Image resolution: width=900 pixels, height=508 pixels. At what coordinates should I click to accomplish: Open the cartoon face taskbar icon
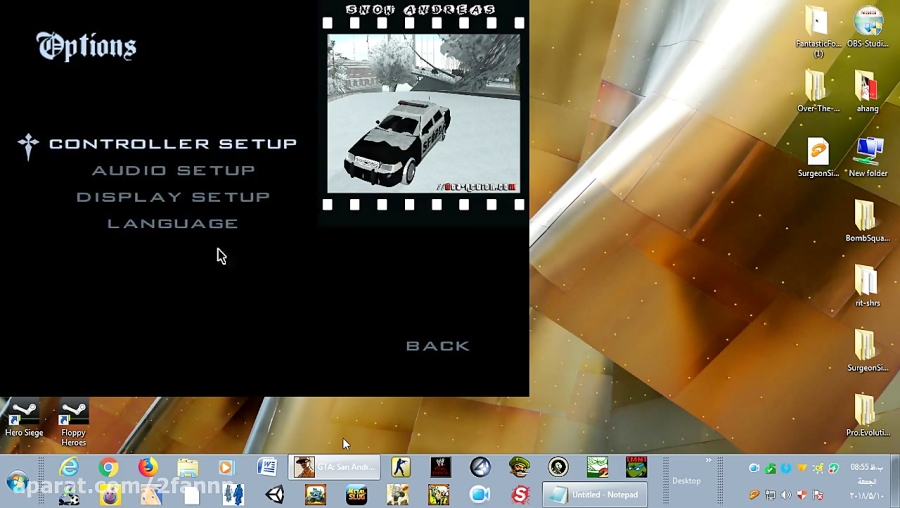151,495
